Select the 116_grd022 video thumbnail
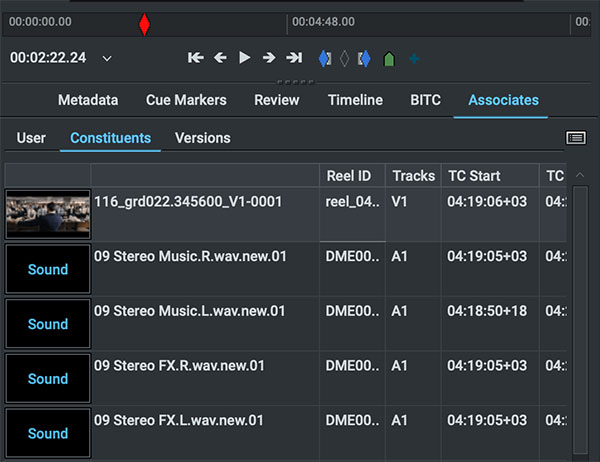This screenshot has width=600, height=462. click(47, 214)
